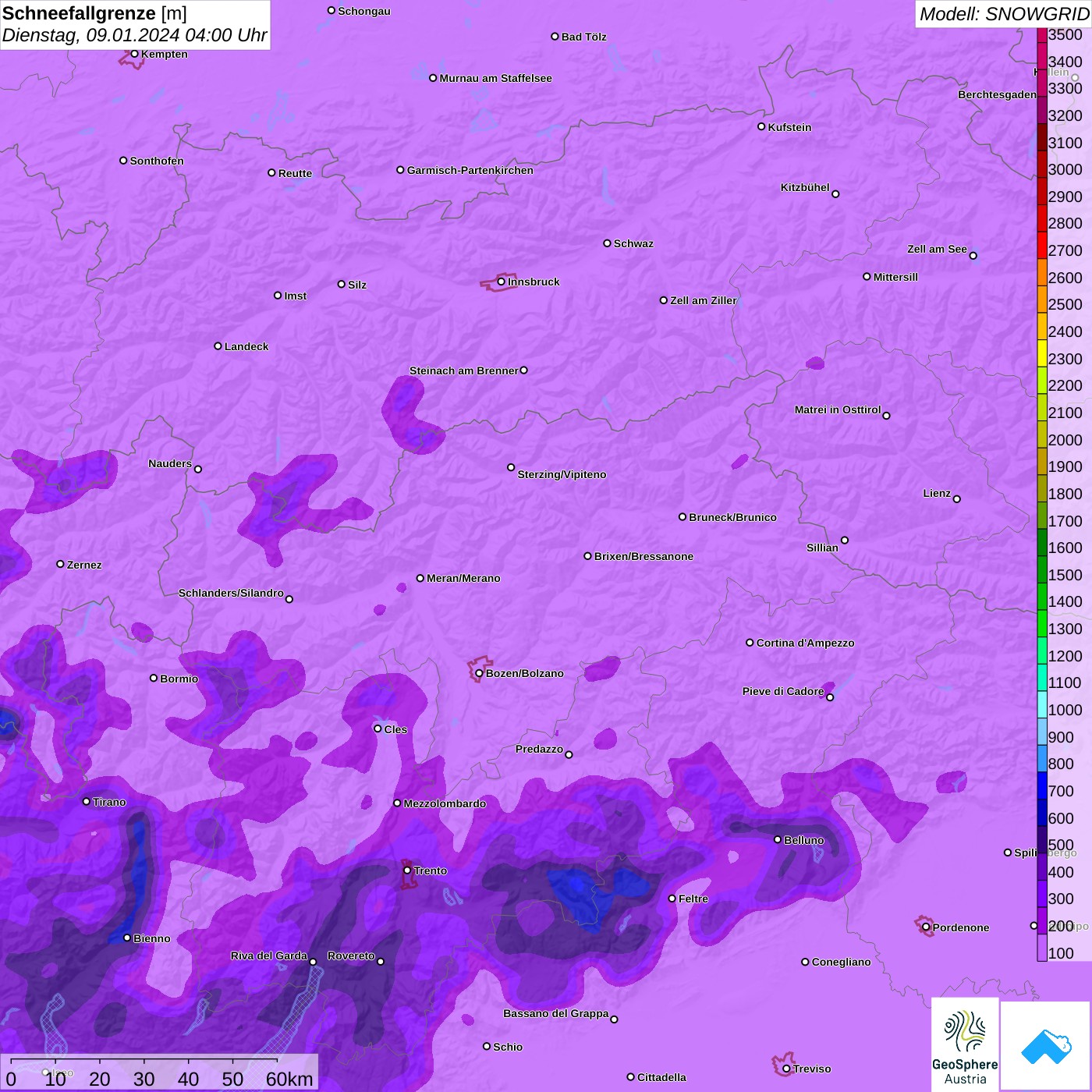This screenshot has width=1092, height=1092.
Task: Click the 'Berchtesgaden' label
Action: coord(997,94)
